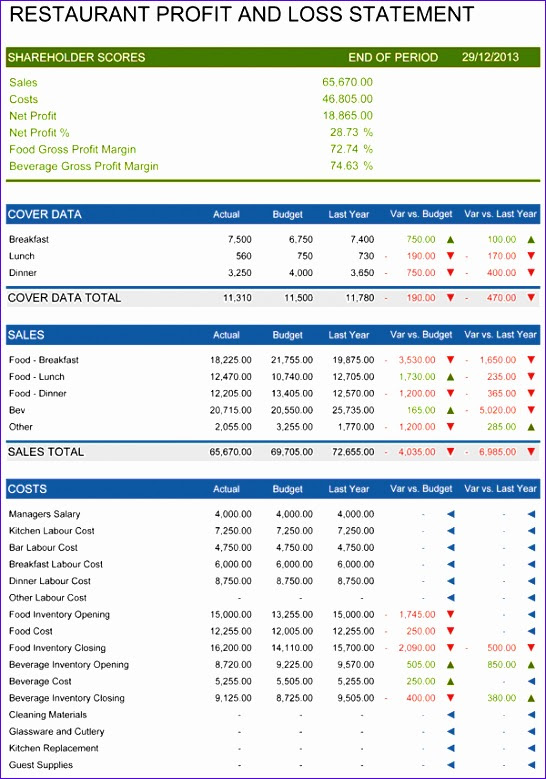Select the Breakfast actual covers cell 7,500
The width and height of the screenshot is (546, 779).
[240, 239]
